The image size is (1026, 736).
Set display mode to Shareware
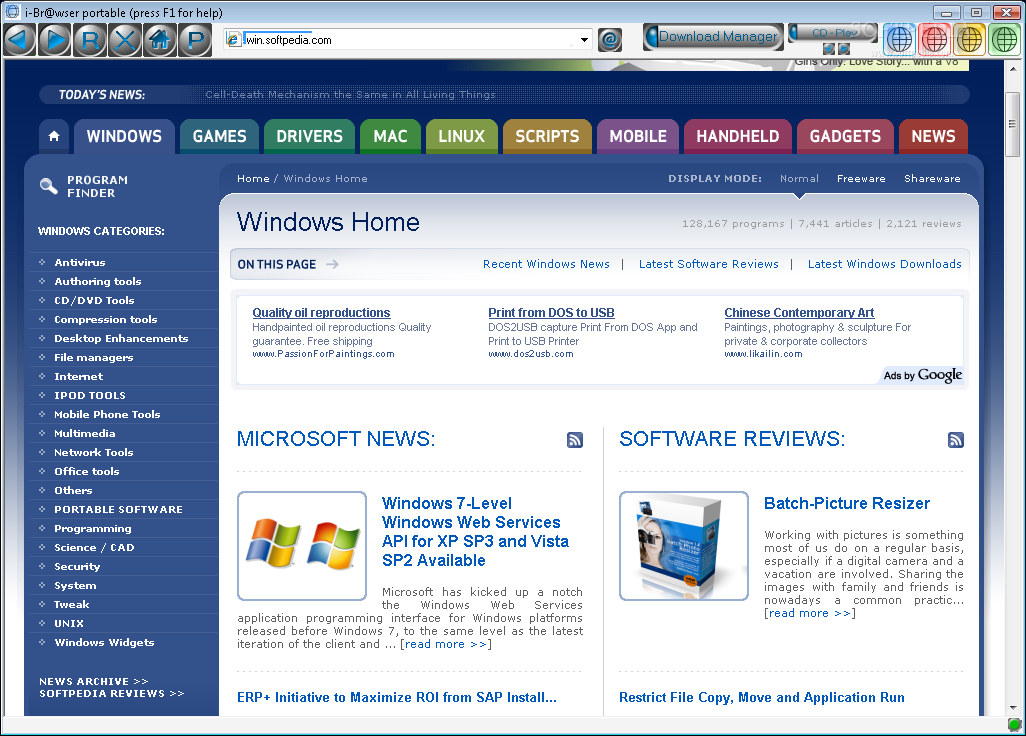pyautogui.click(x=932, y=179)
